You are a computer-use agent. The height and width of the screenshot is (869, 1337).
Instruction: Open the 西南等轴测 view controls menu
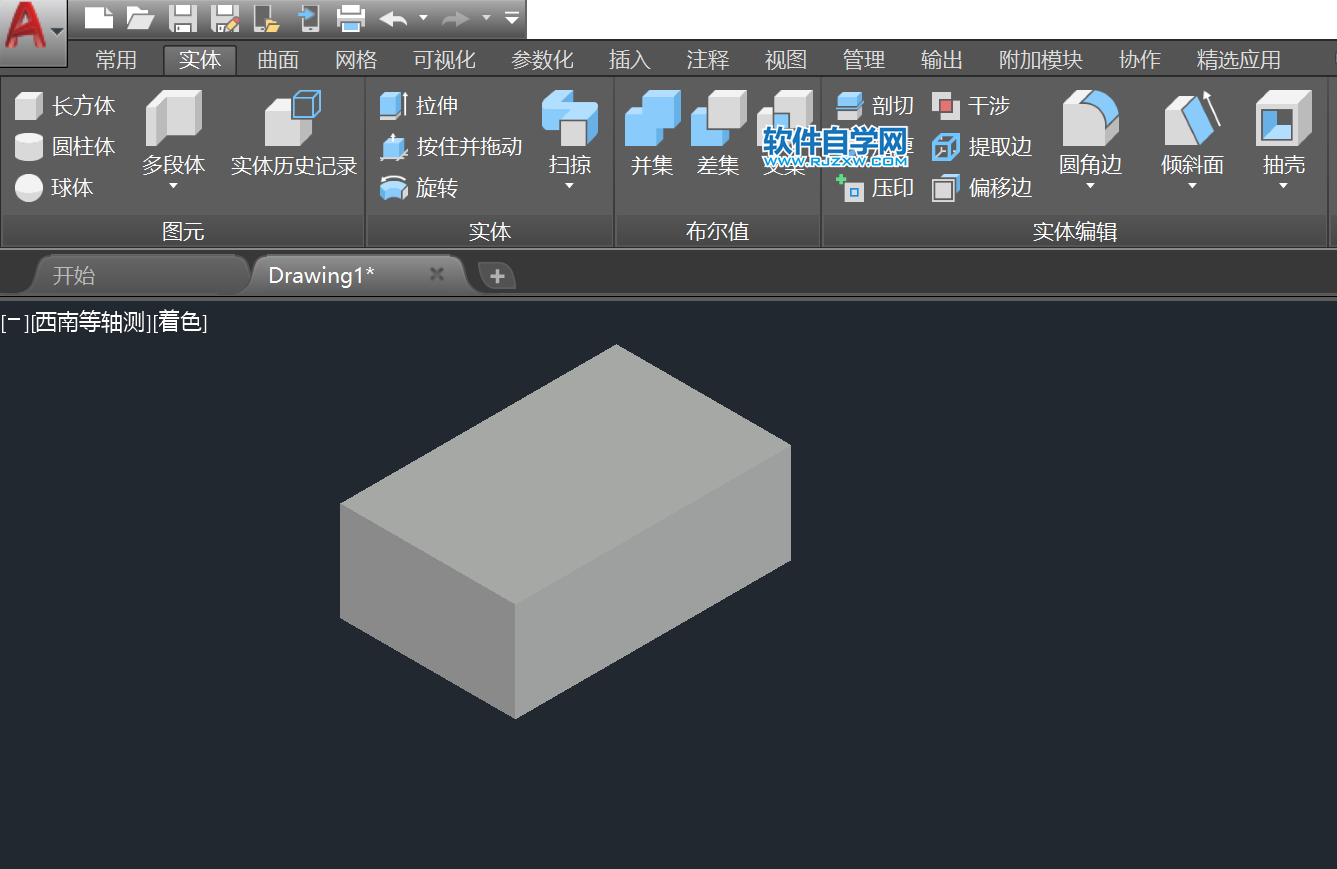[x=91, y=322]
